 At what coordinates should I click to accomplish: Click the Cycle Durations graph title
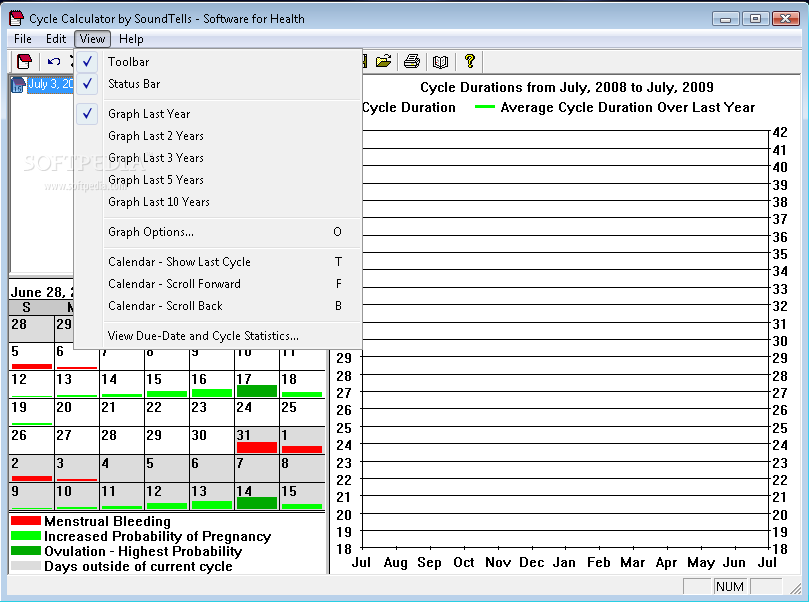(x=567, y=87)
